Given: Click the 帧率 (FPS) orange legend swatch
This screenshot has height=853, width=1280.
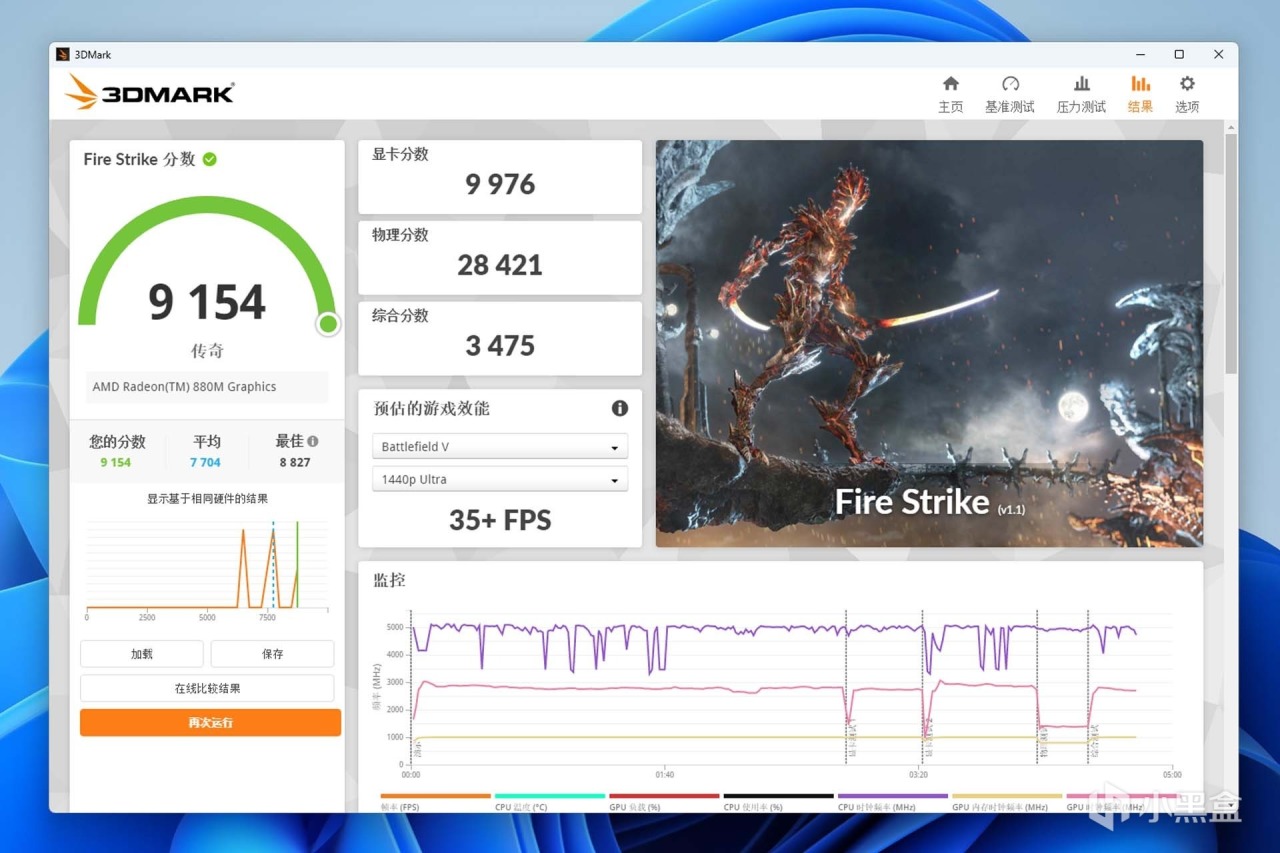Looking at the screenshot, I should [x=436, y=796].
